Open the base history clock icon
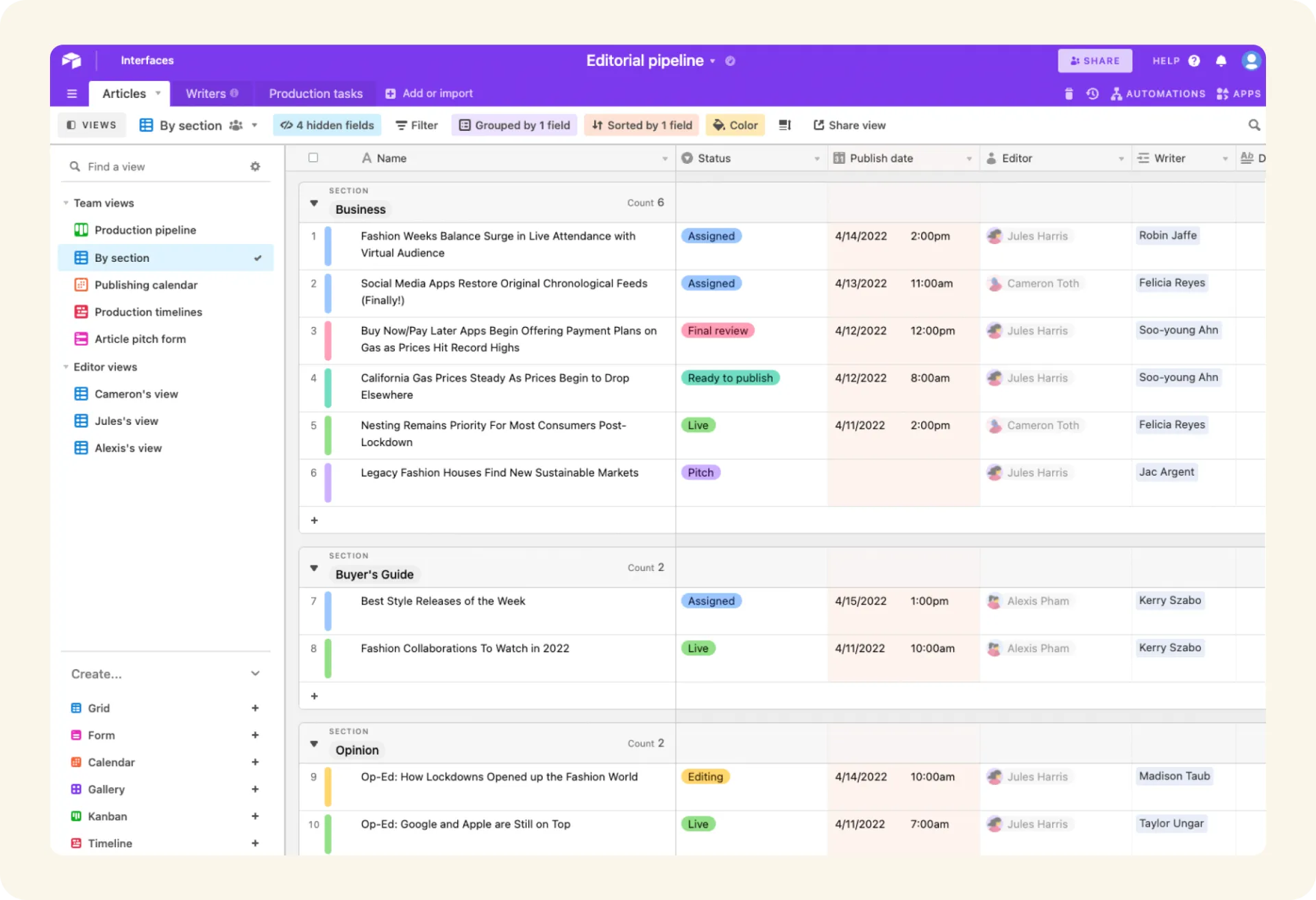1316x900 pixels. click(1093, 94)
